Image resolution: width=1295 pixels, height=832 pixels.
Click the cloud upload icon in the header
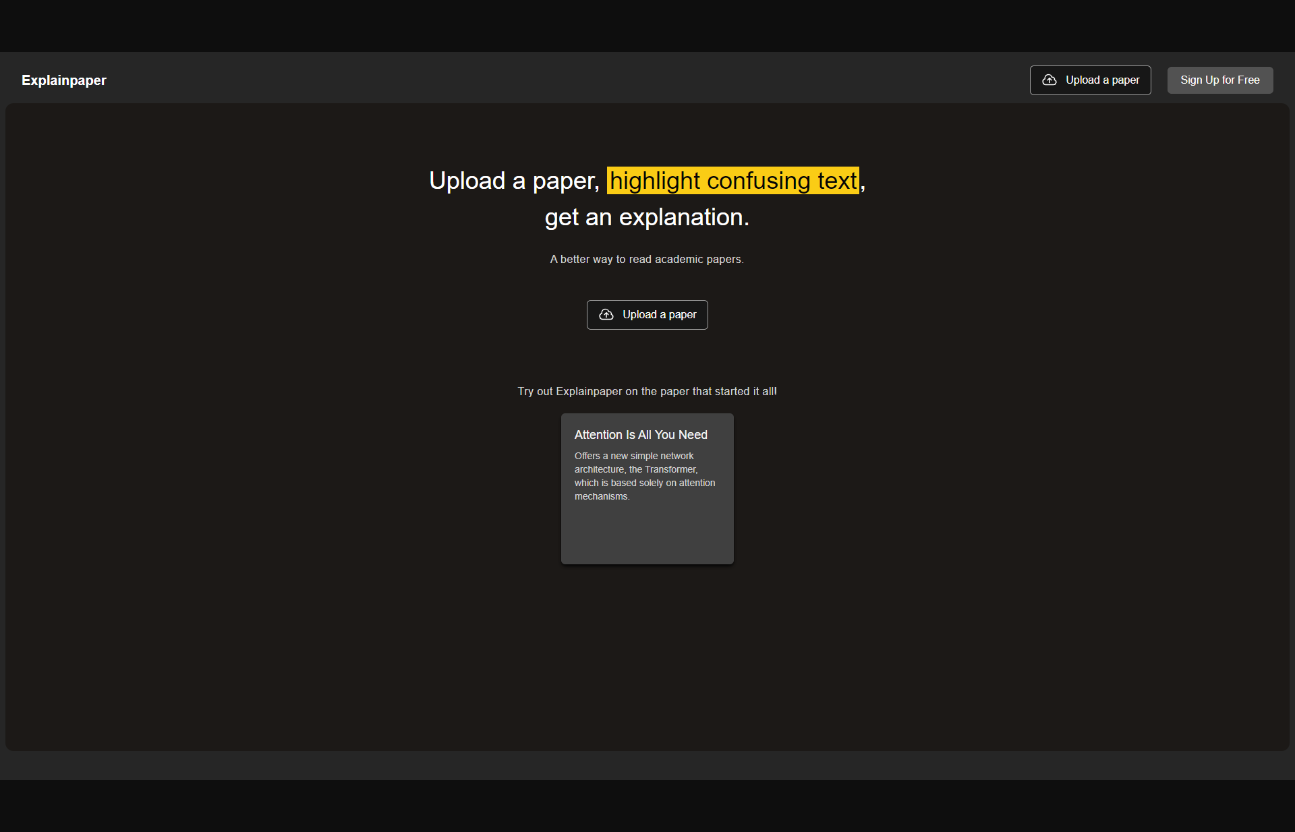1049,80
